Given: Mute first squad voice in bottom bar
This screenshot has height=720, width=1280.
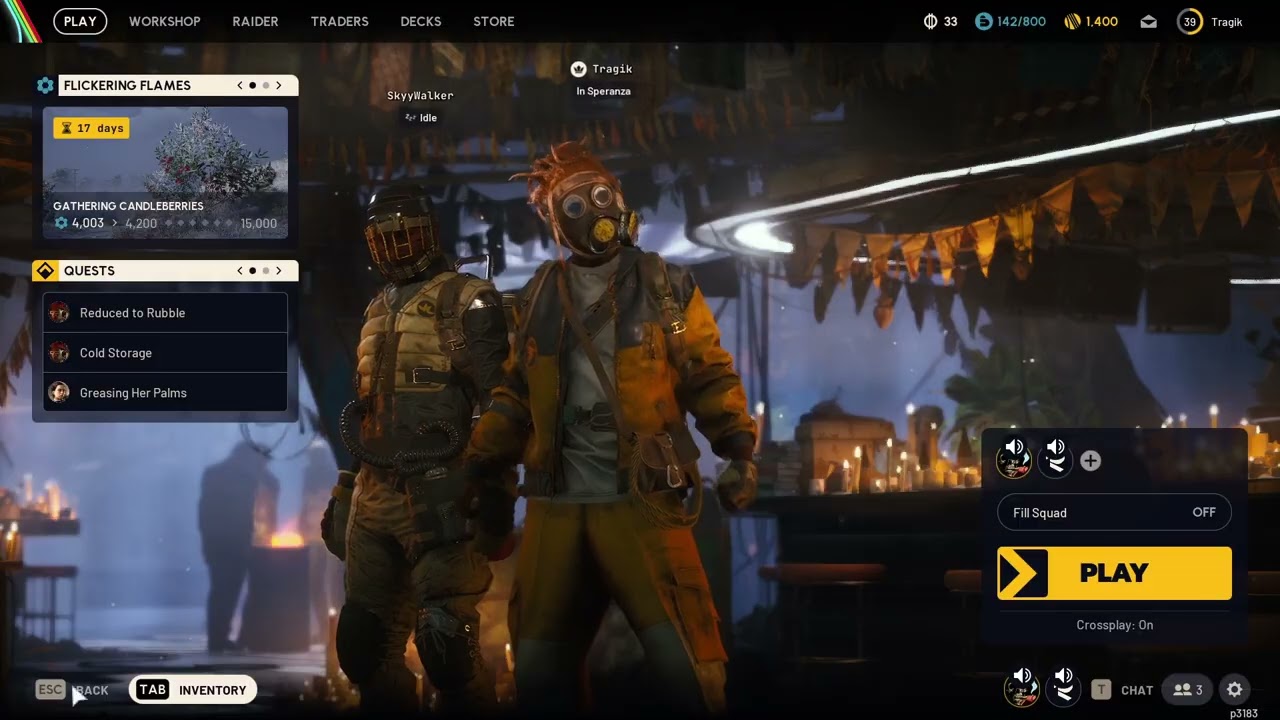Looking at the screenshot, I should pyautogui.click(x=1021, y=689).
